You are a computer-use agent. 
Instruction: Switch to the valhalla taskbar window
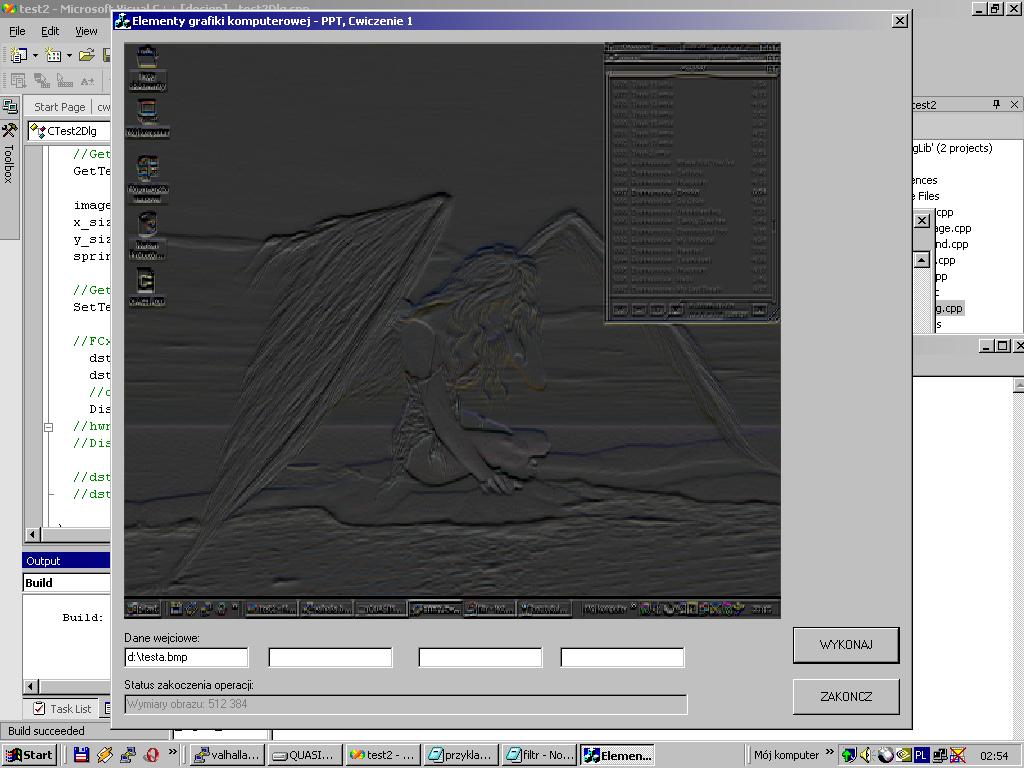tap(227, 755)
